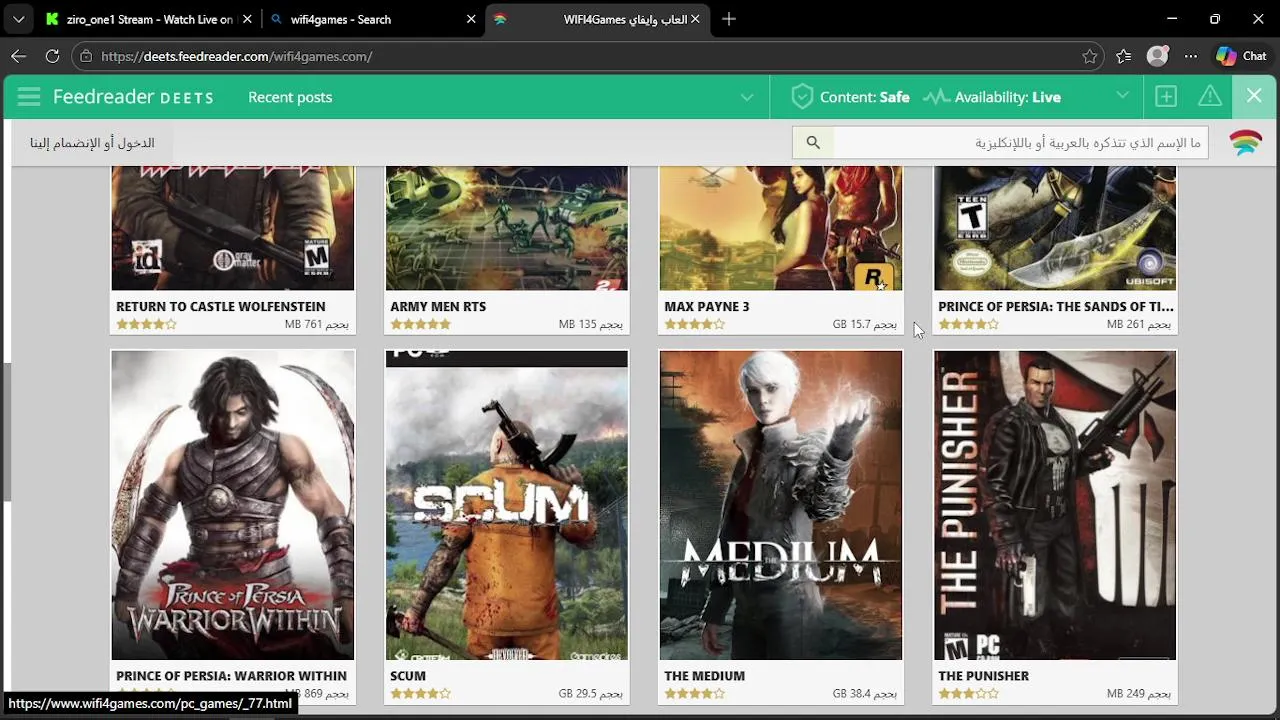This screenshot has height=720, width=1280.
Task: Open the tab actions dropdown menu
Action: 18,19
